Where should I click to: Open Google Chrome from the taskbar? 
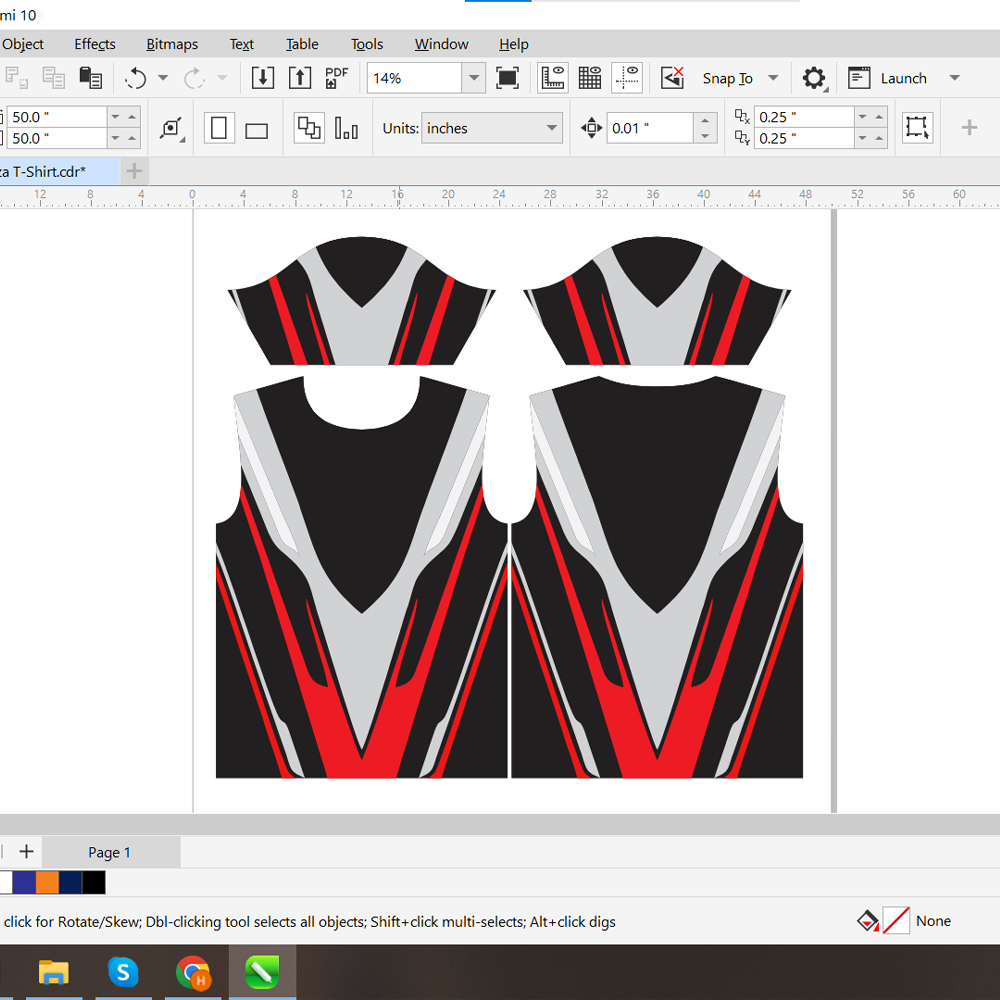[x=193, y=972]
